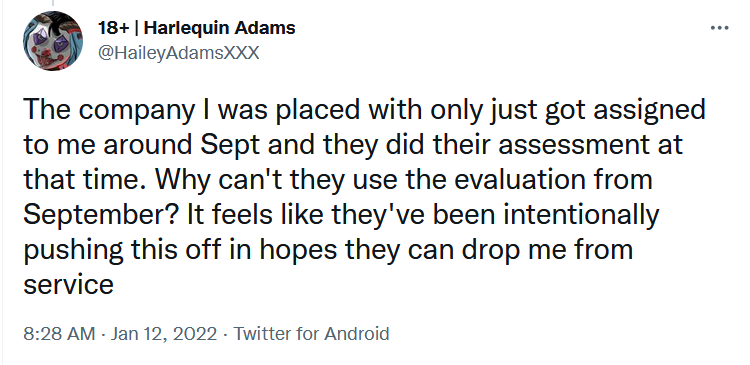Click the Harlequin Adams profile avatar

(x=53, y=41)
